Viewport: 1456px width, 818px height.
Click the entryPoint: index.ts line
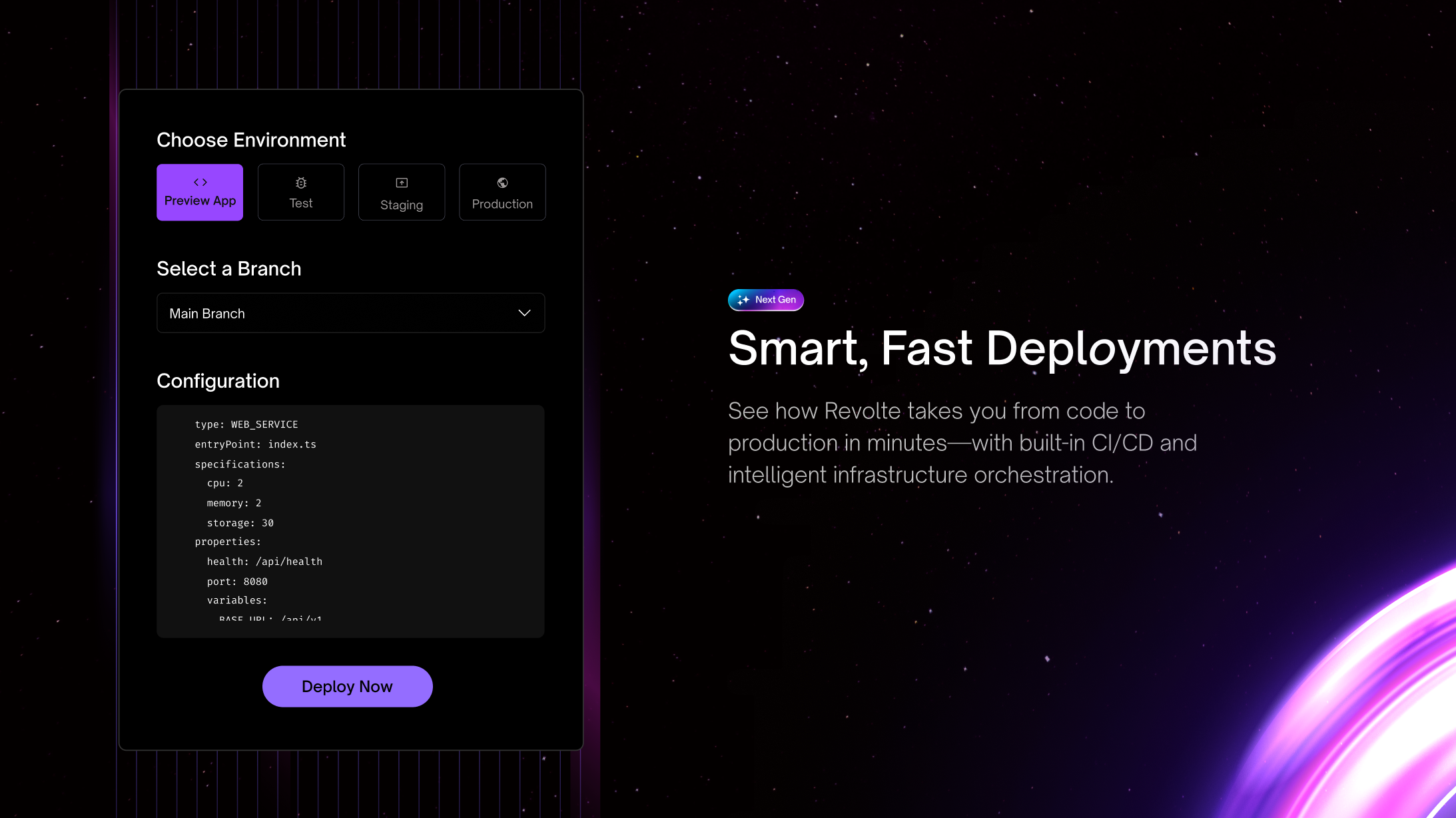pos(255,444)
